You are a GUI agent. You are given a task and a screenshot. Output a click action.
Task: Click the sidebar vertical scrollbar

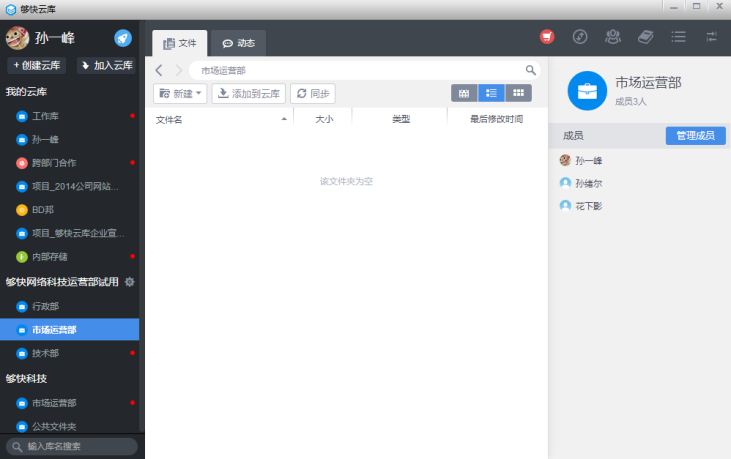[x=142, y=228]
